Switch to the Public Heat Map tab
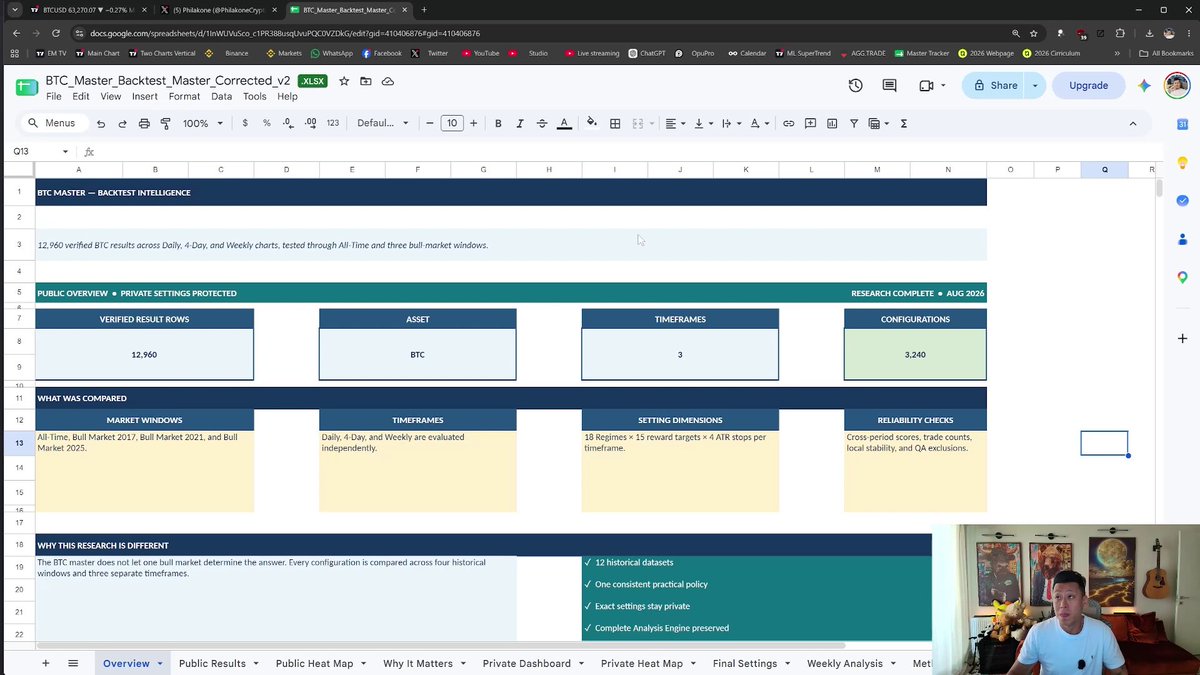 [314, 663]
